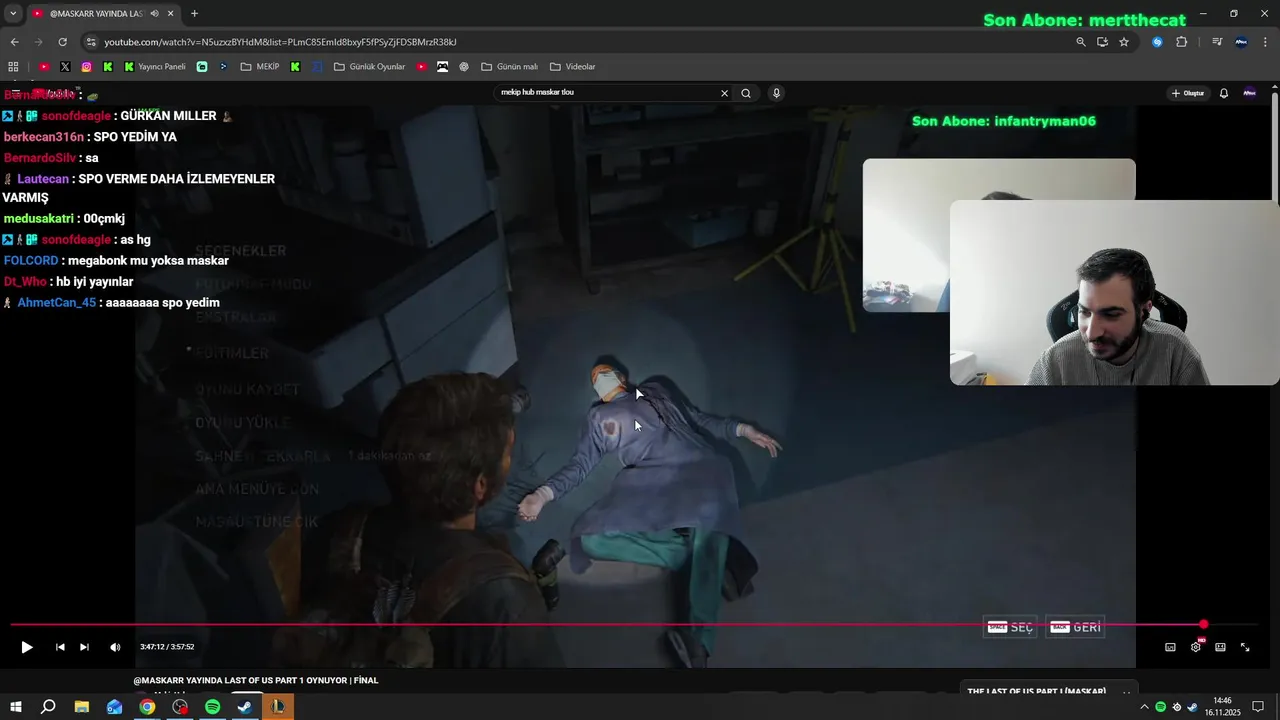Open the Windows Start menu
Screen dimensions: 1280x720
[17, 707]
